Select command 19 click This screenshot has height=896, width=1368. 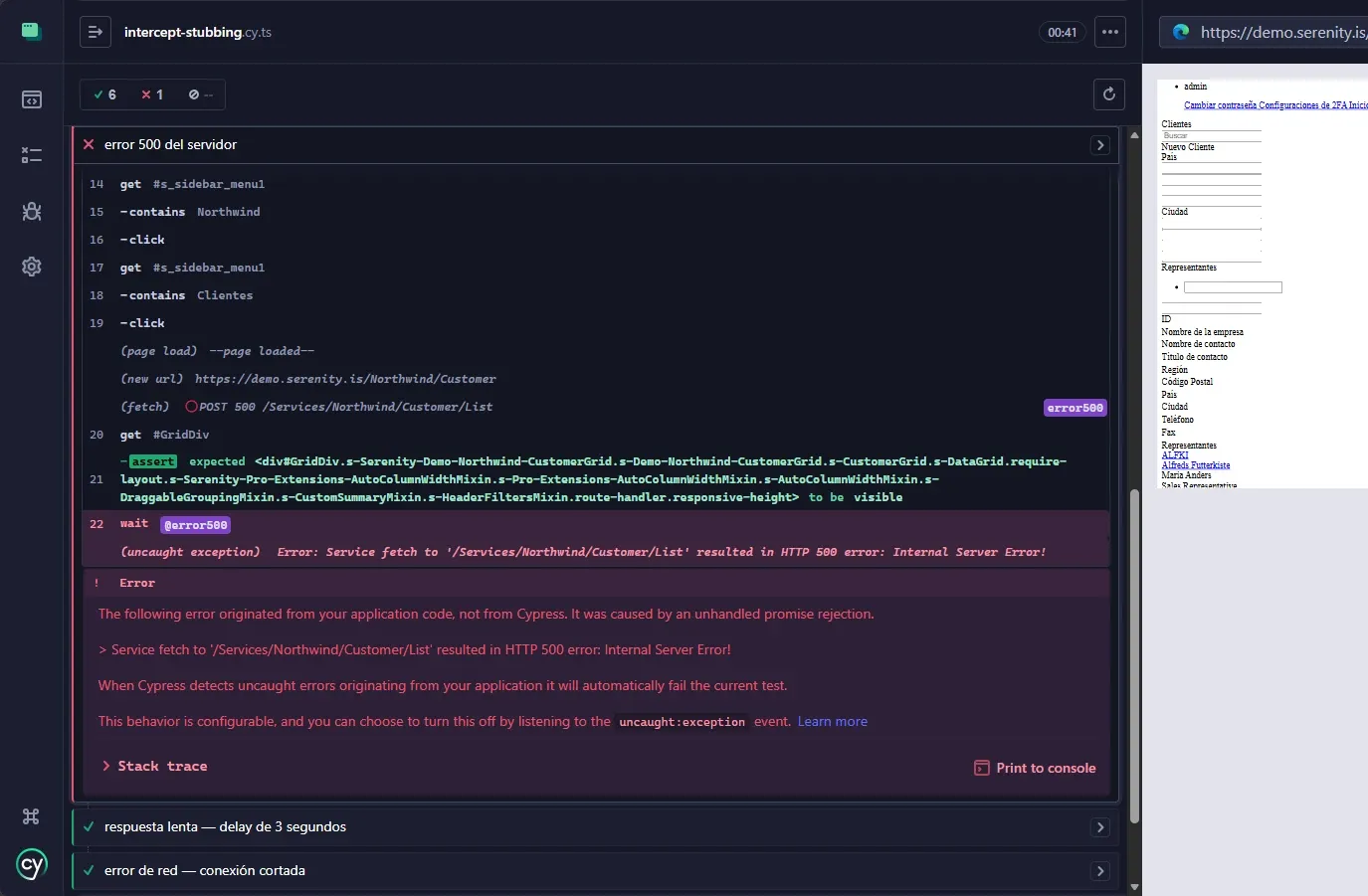click(595, 323)
